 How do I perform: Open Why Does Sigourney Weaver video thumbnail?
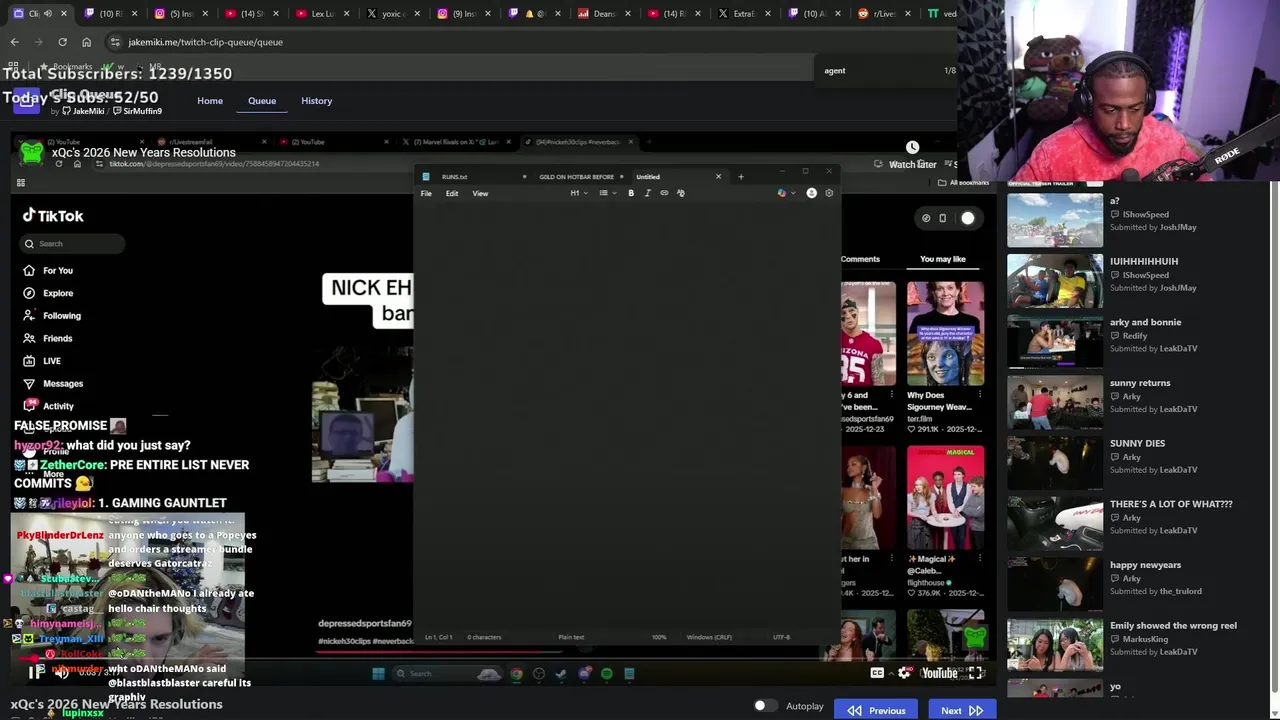click(x=945, y=333)
